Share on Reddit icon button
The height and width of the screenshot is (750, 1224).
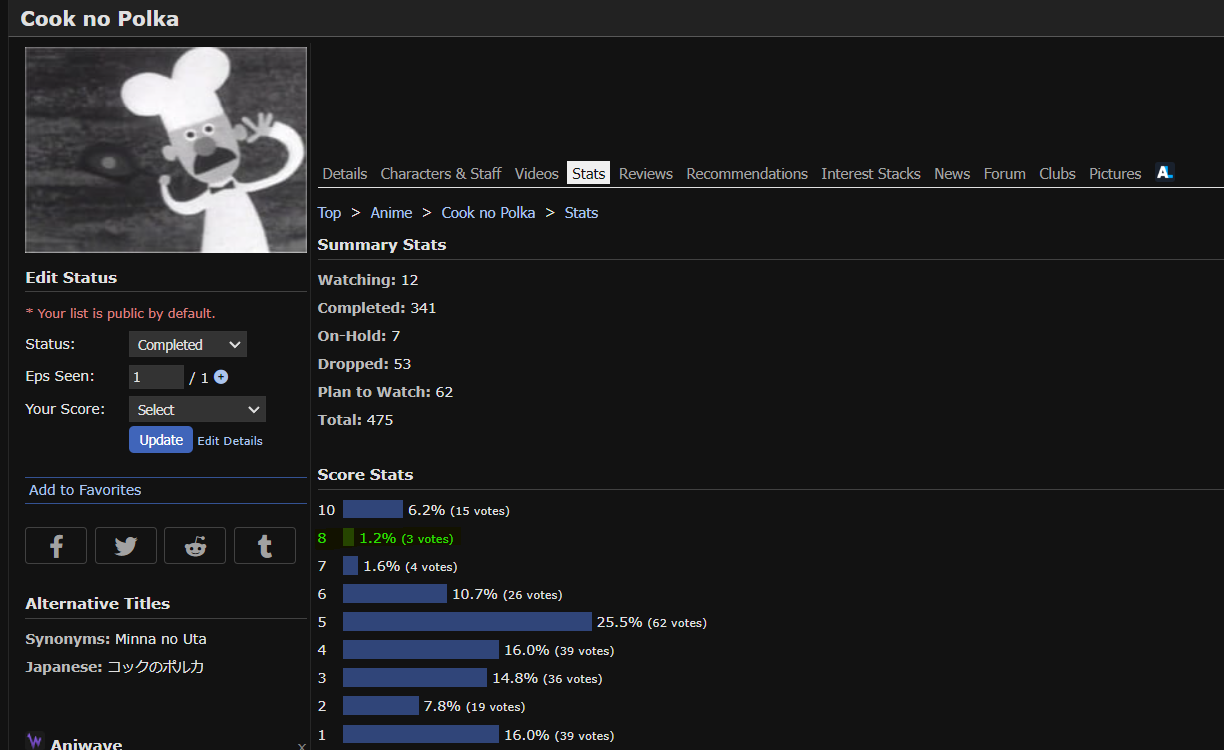195,546
